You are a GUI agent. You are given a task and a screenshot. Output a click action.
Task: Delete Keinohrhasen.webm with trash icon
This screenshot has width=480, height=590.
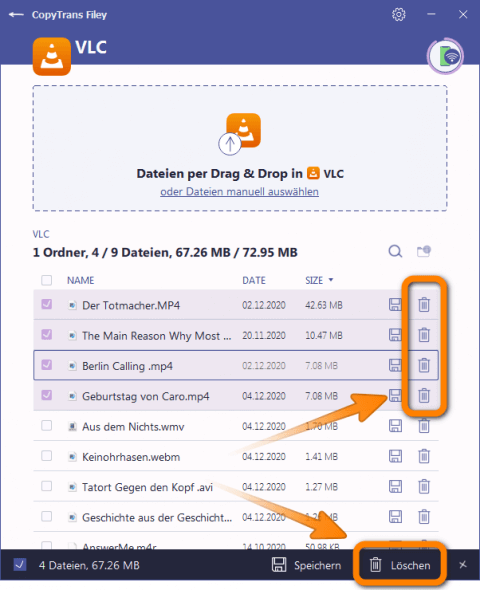tap(424, 456)
